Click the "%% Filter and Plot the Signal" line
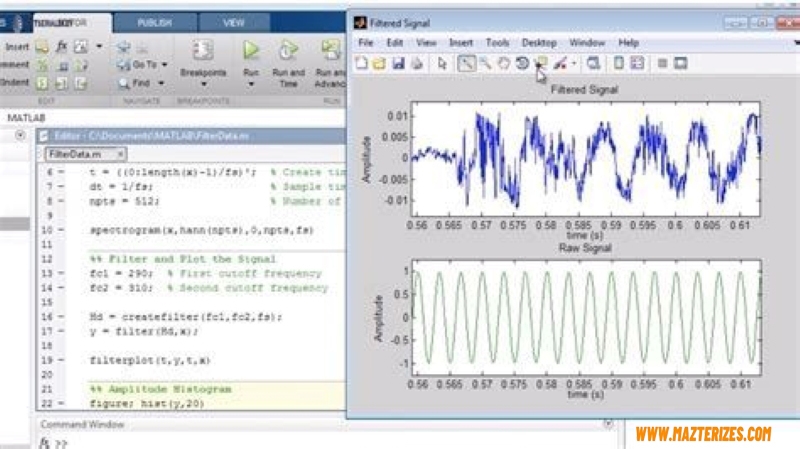 tap(183, 259)
